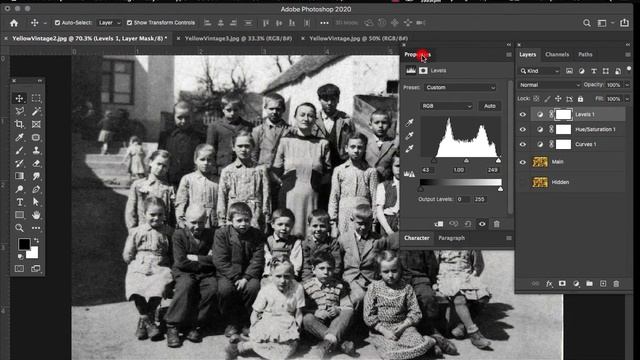Open the Search icon in the options bar
Screen dimensions: 640x360
tap(587, 23)
